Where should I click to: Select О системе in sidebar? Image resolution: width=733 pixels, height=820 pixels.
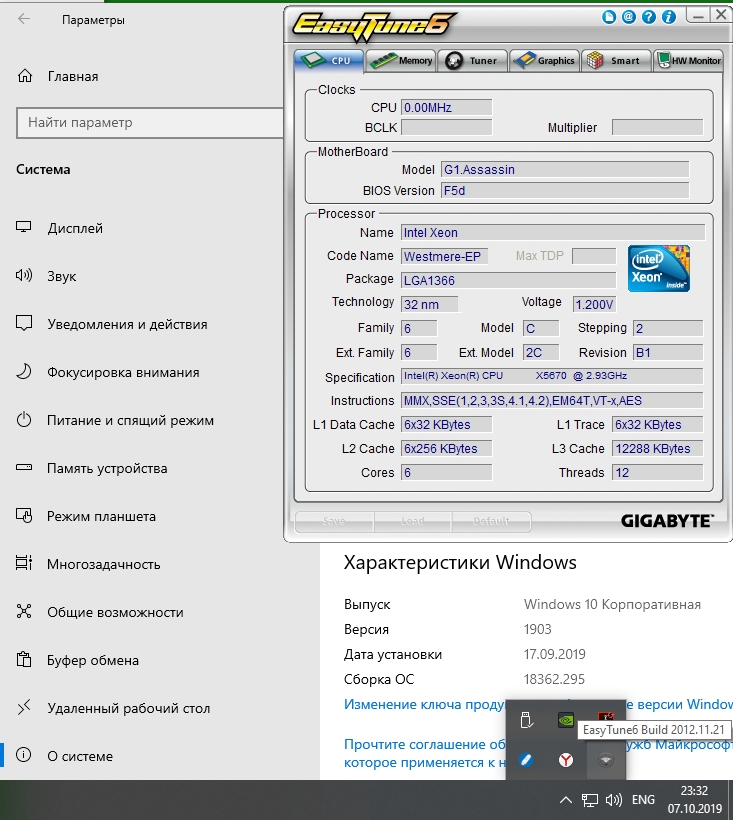click(80, 756)
